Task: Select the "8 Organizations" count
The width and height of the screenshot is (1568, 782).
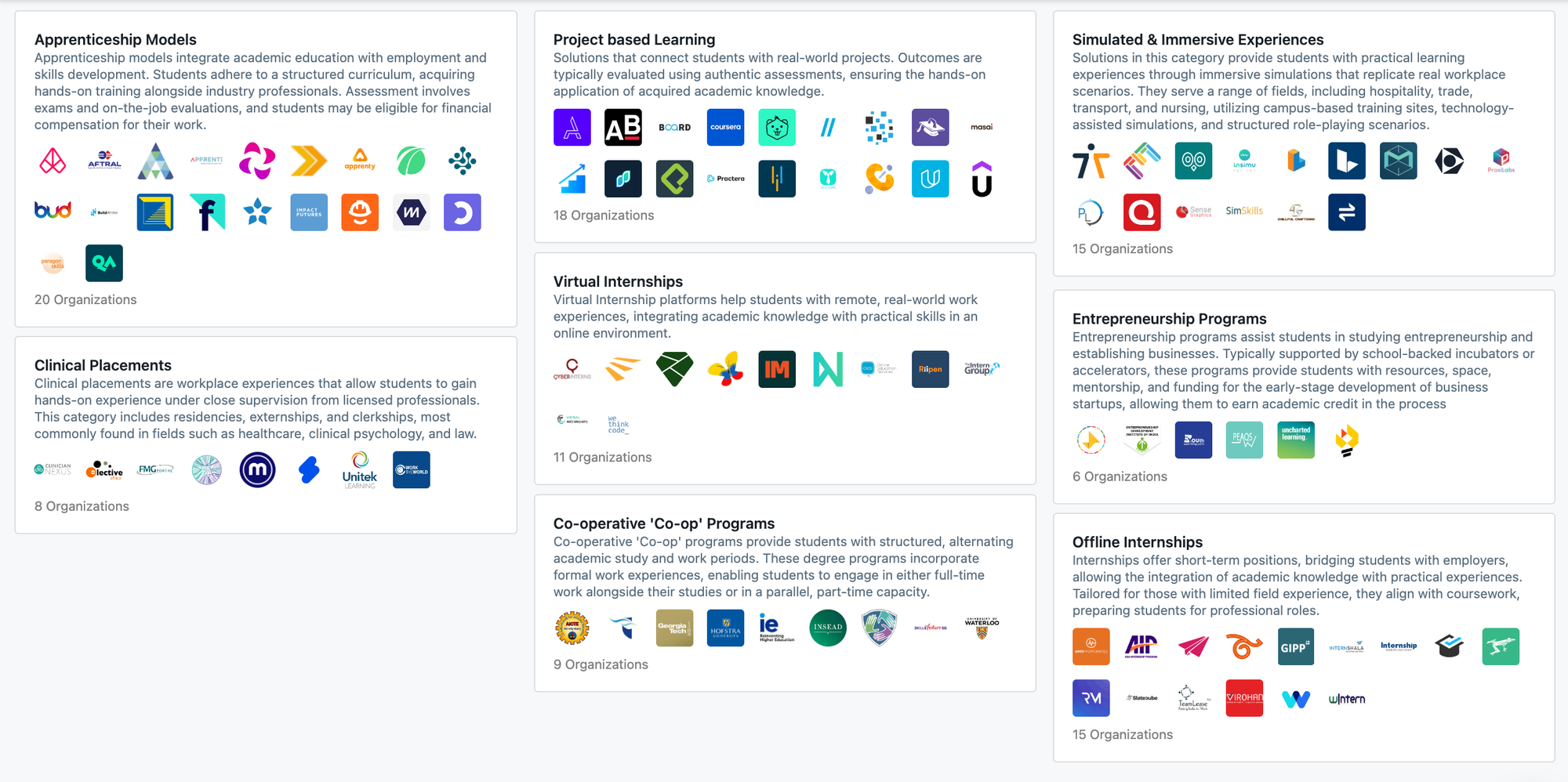Action: [82, 506]
